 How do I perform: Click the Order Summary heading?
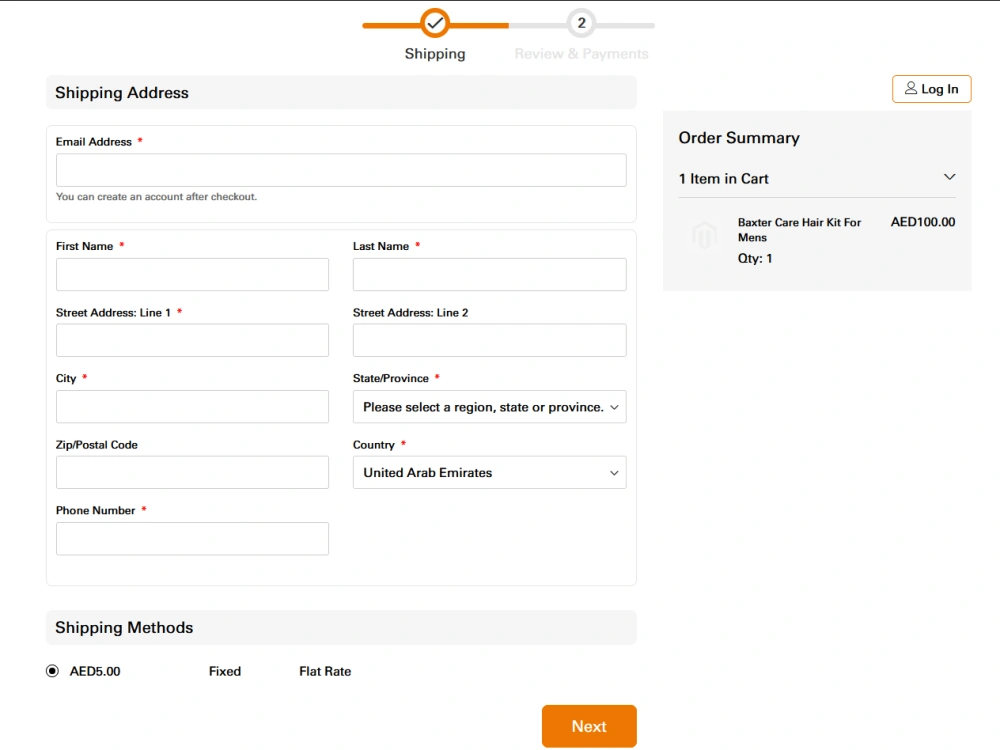tap(739, 138)
